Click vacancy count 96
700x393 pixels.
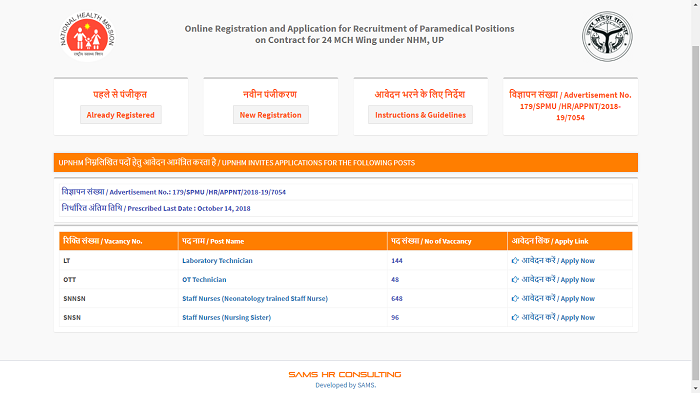coord(395,318)
